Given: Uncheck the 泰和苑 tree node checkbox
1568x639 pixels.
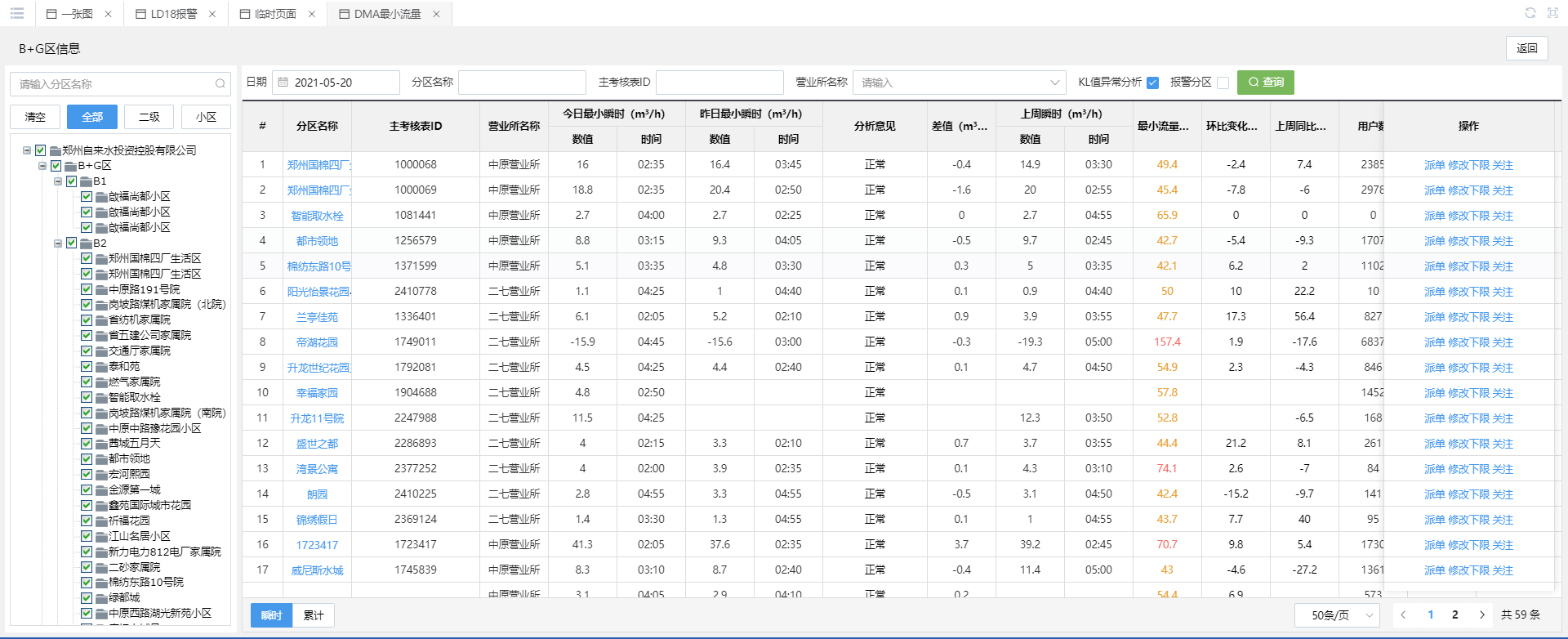Looking at the screenshot, I should pos(87,366).
